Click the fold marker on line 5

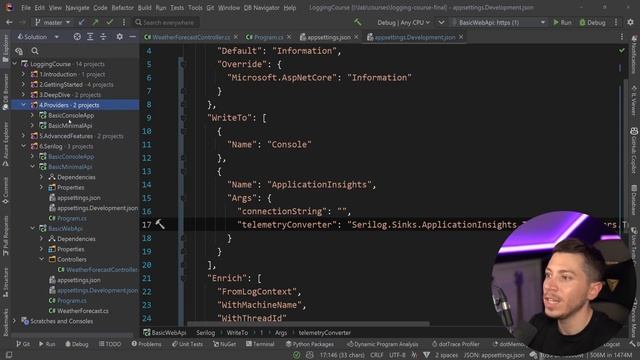[x=182, y=64]
